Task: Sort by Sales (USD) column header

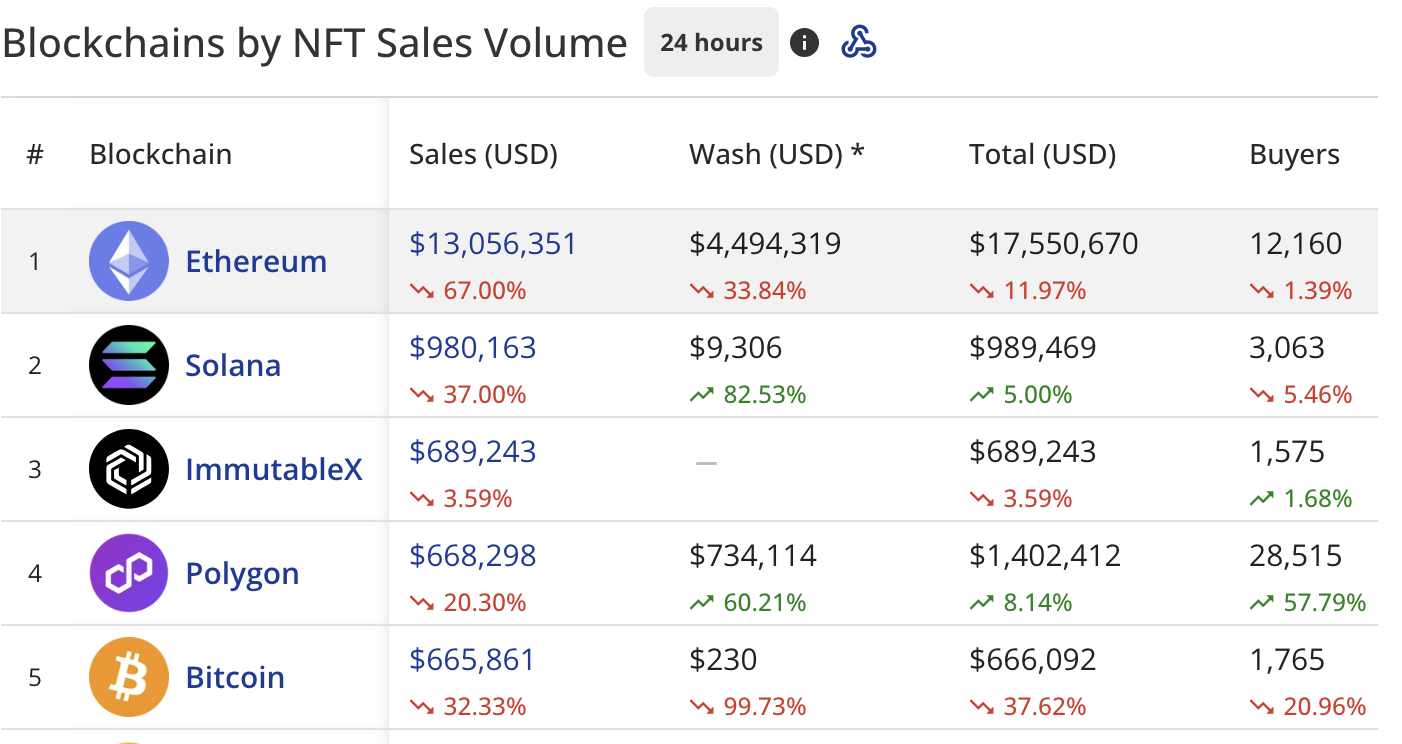Action: point(483,154)
